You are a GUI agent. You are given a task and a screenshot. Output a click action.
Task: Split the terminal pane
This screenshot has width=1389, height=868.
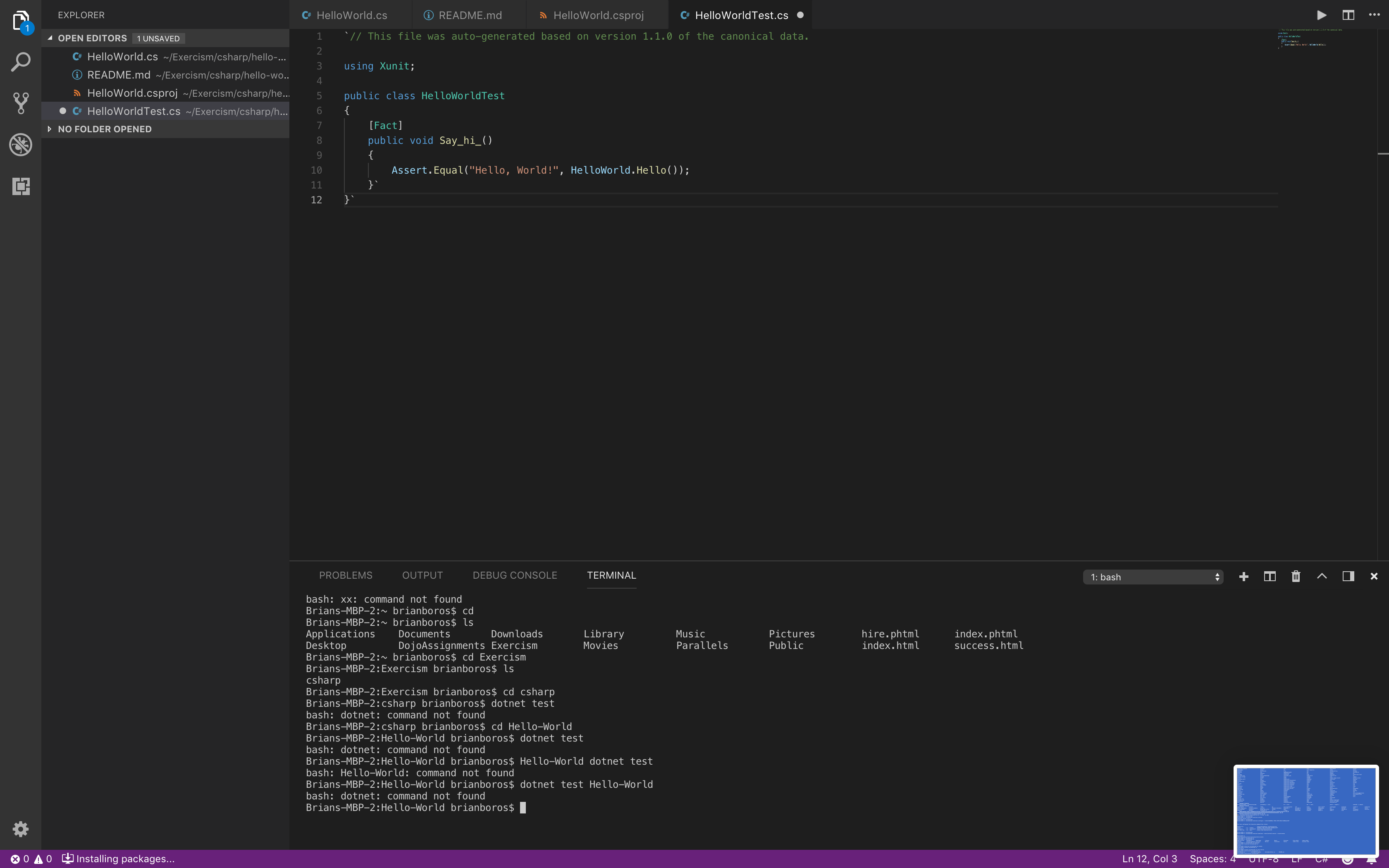(x=1270, y=576)
